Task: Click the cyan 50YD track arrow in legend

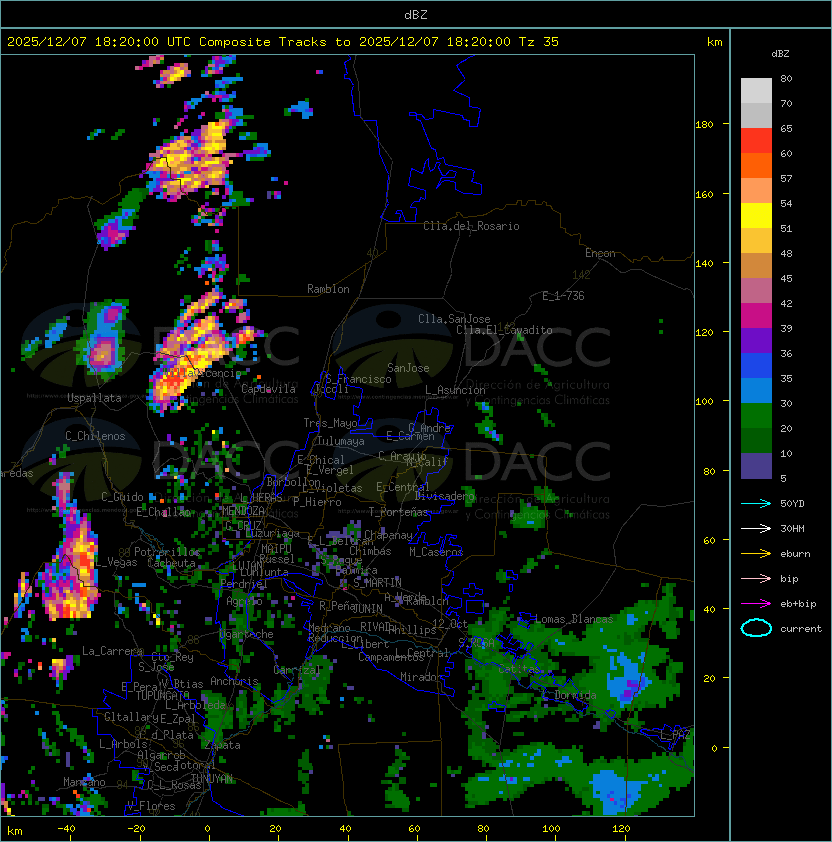Action: click(x=756, y=503)
